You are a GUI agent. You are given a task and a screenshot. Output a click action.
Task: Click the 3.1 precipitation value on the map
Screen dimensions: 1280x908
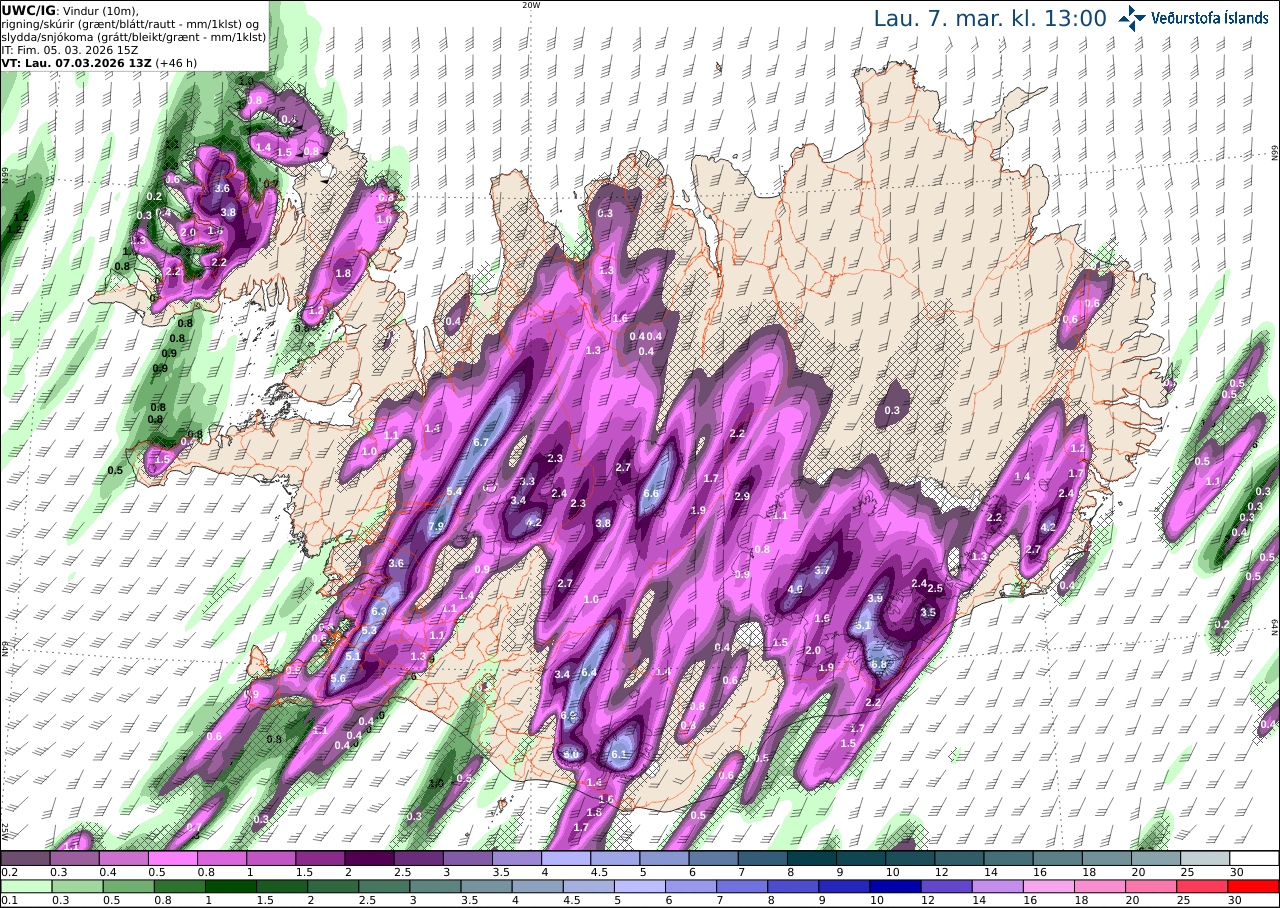click(864, 625)
